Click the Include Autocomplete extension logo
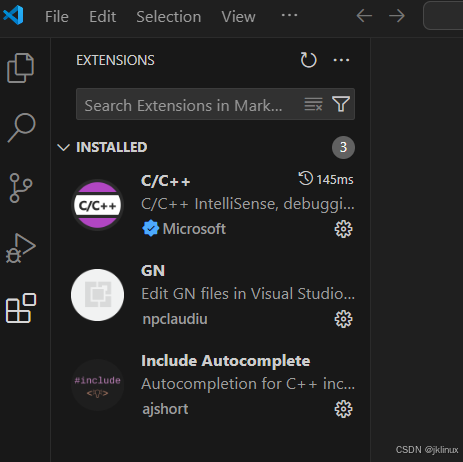 pos(98,385)
